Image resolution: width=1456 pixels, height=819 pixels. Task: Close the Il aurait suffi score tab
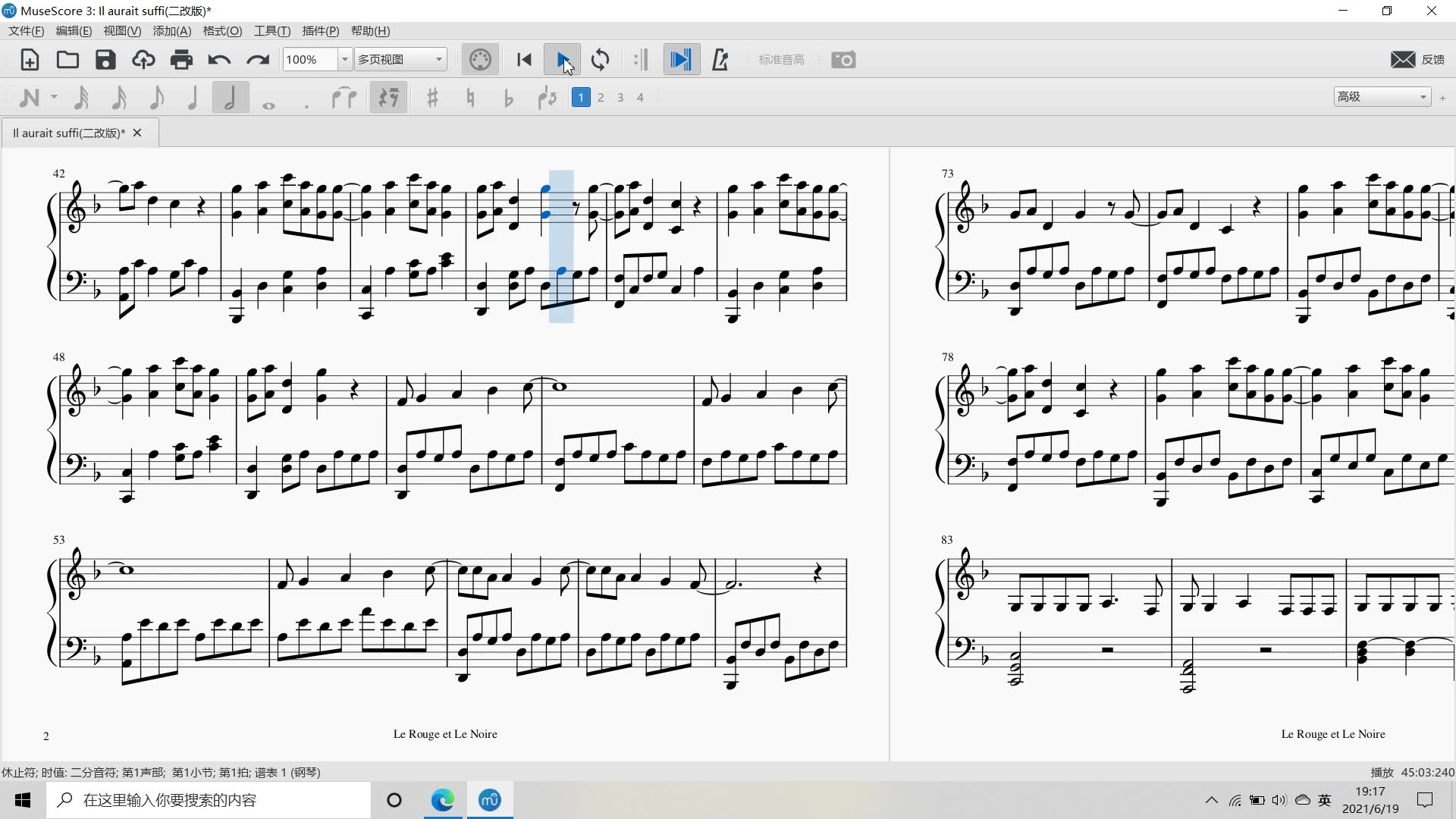[x=137, y=133]
